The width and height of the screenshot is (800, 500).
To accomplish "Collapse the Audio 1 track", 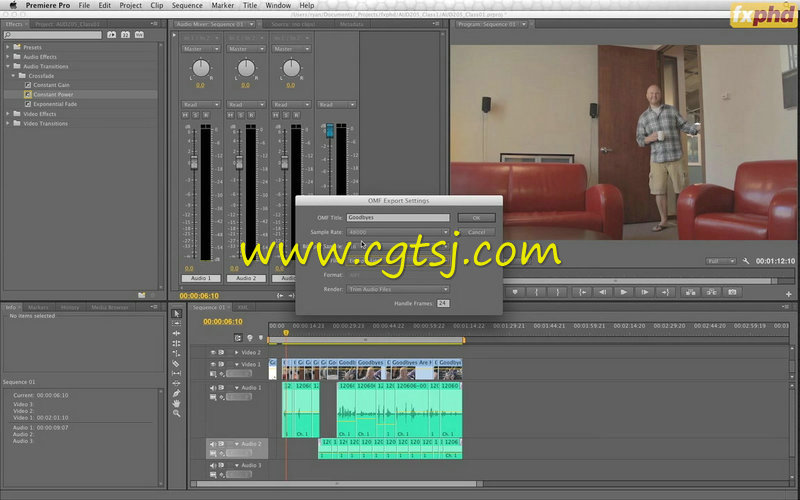I will (236, 388).
